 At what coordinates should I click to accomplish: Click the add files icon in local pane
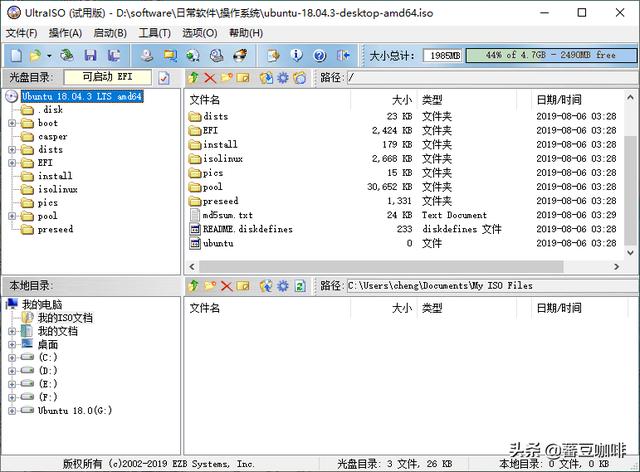click(266, 286)
